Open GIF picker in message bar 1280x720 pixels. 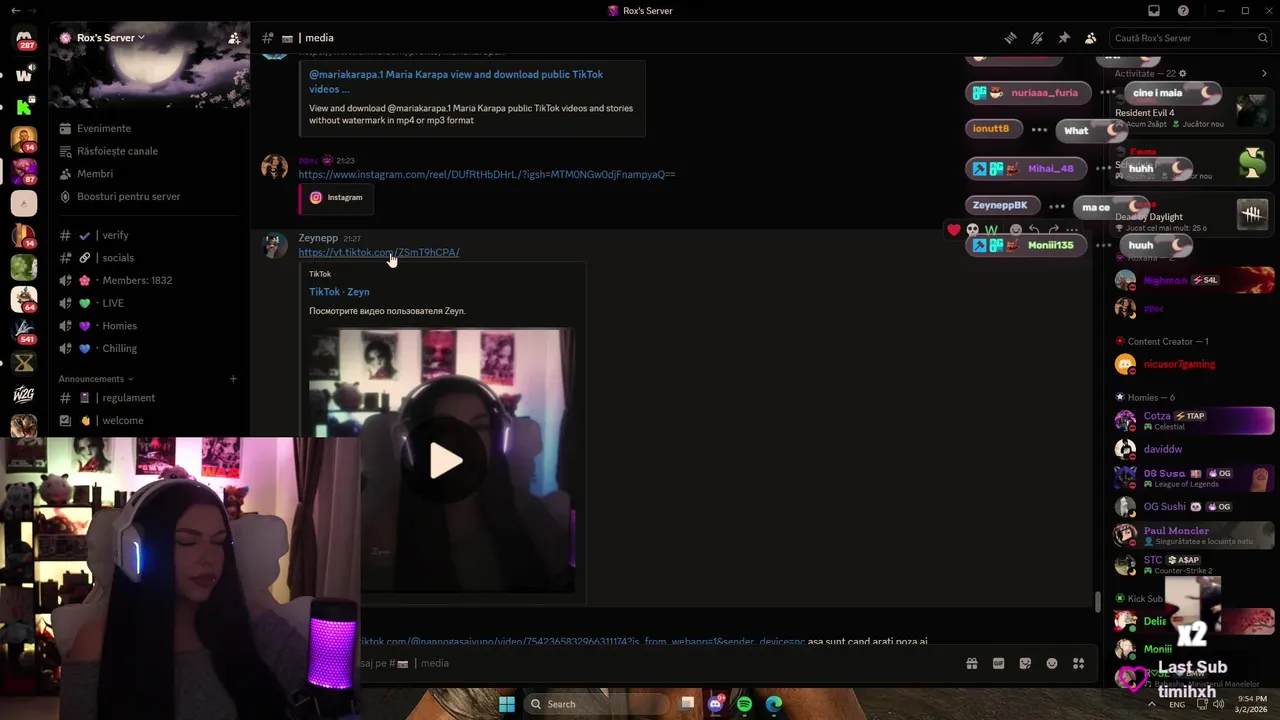click(998, 663)
